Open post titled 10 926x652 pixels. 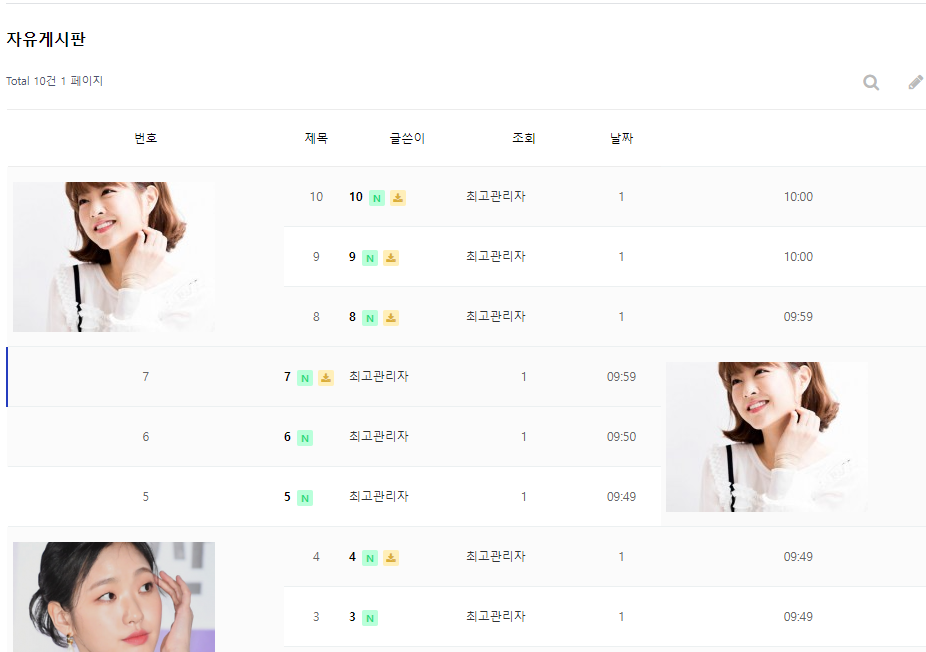[356, 197]
